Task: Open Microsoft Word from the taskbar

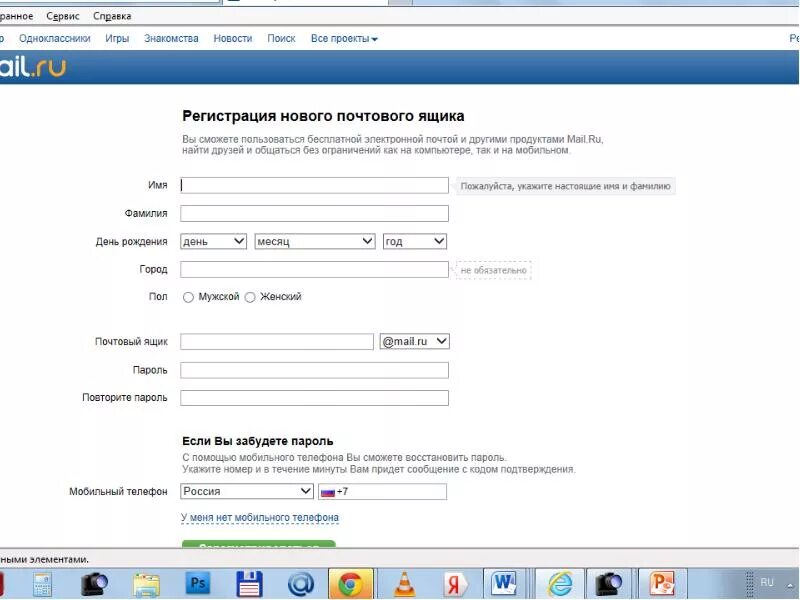Action: pyautogui.click(x=504, y=584)
